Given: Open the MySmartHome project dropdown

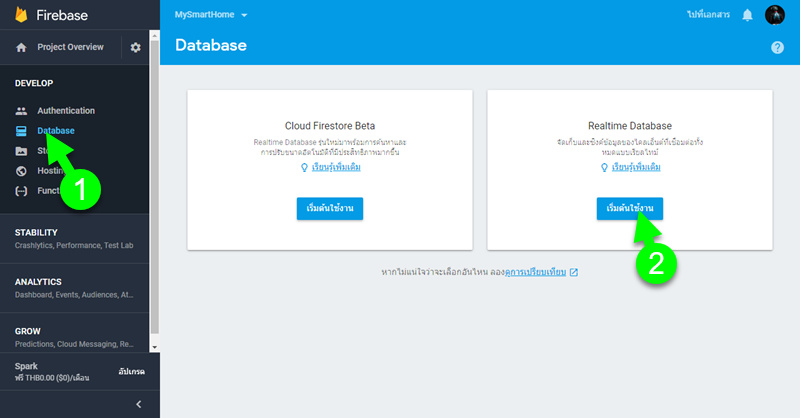Looking at the screenshot, I should pos(211,15).
